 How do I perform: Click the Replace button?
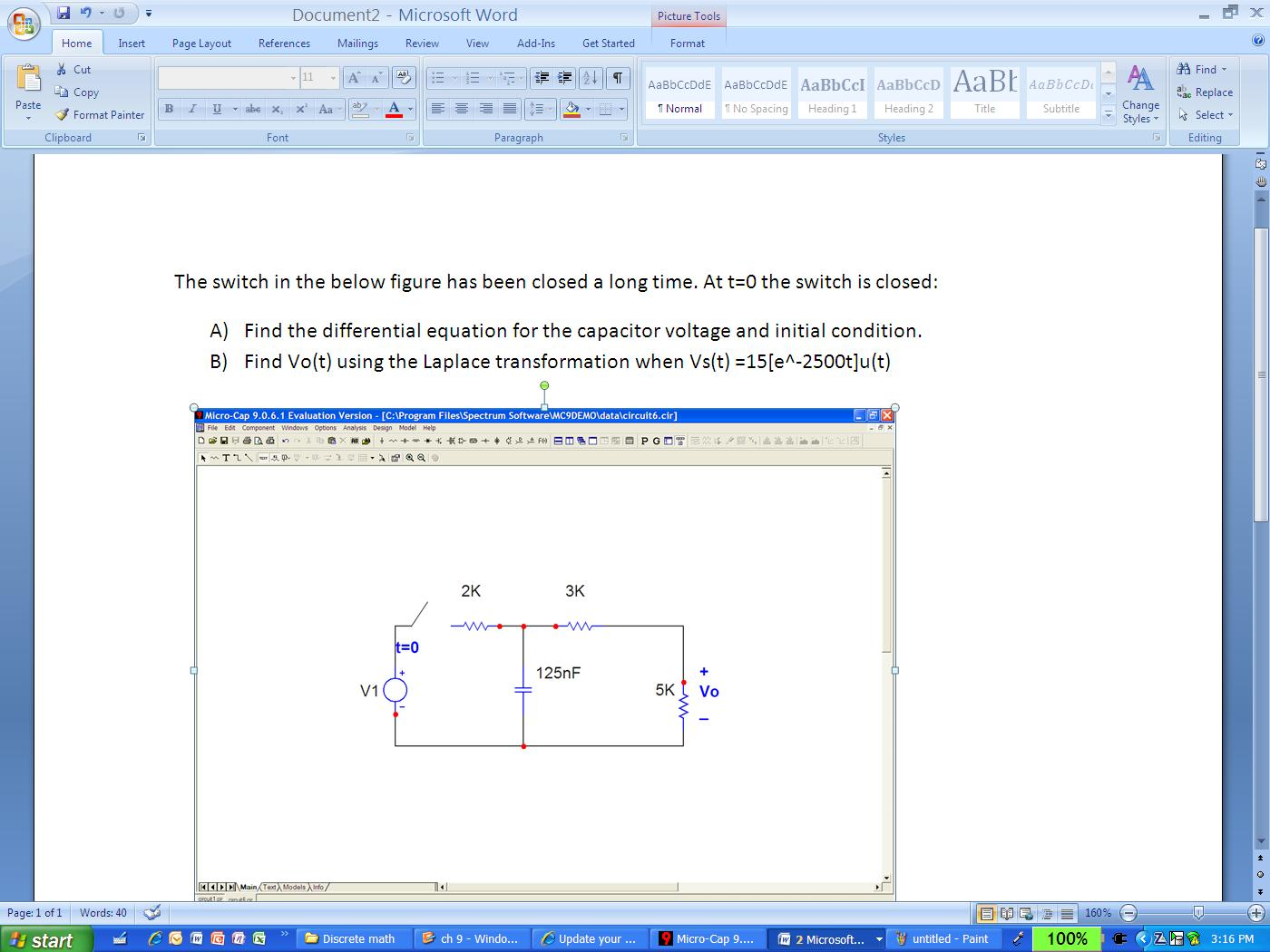coord(1205,92)
